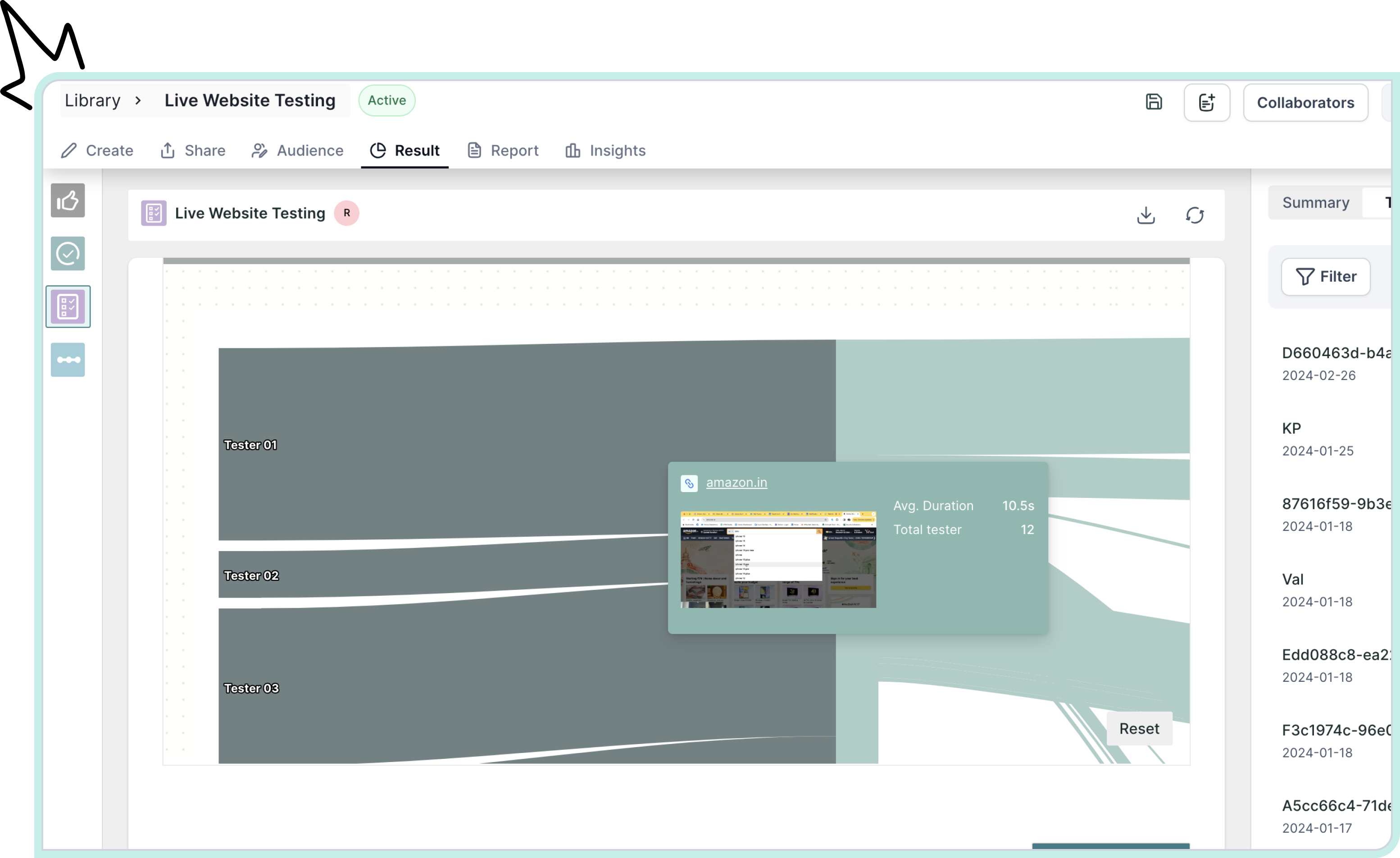Viewport: 1400px width, 858px height.
Task: Go to Library in breadcrumb
Action: click(x=93, y=100)
